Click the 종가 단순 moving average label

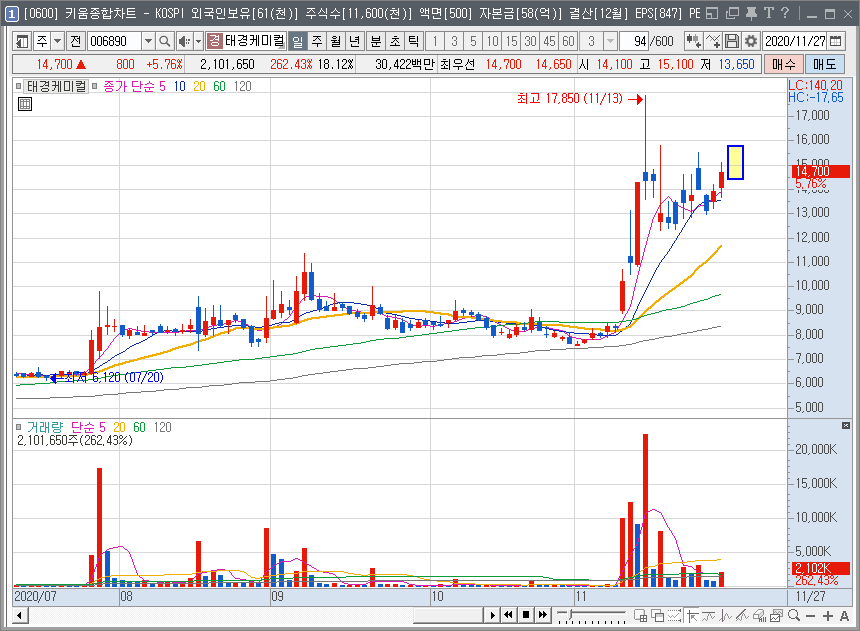pyautogui.click(x=129, y=86)
